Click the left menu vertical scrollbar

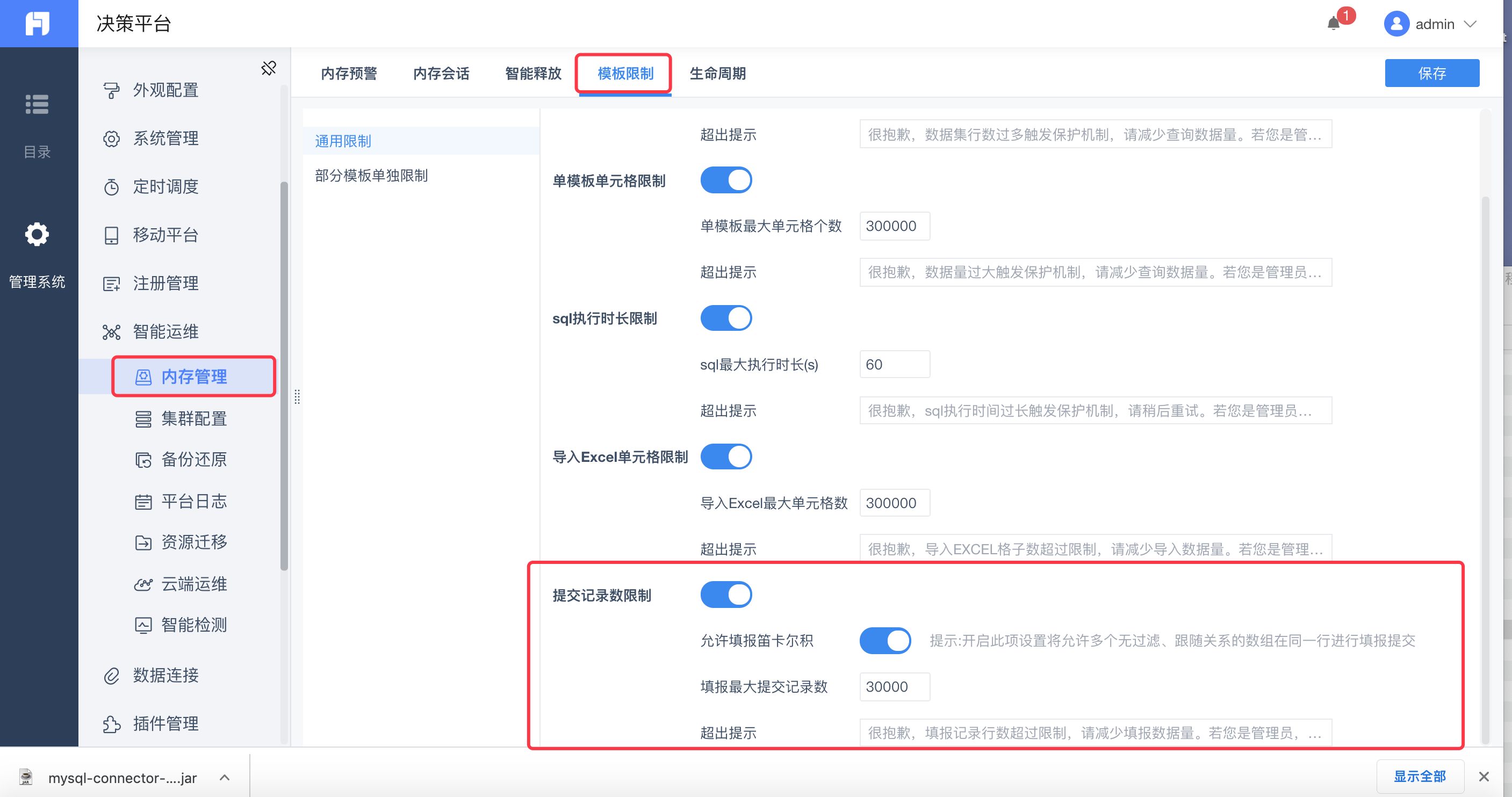click(x=284, y=375)
